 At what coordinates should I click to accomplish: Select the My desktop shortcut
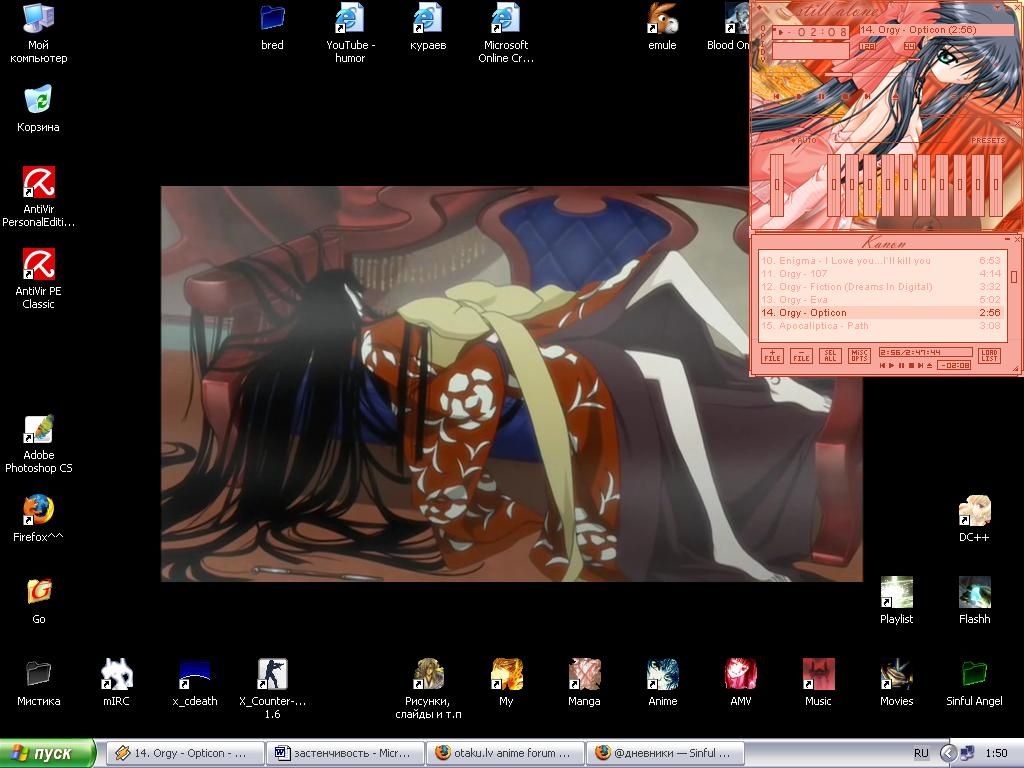point(506,683)
